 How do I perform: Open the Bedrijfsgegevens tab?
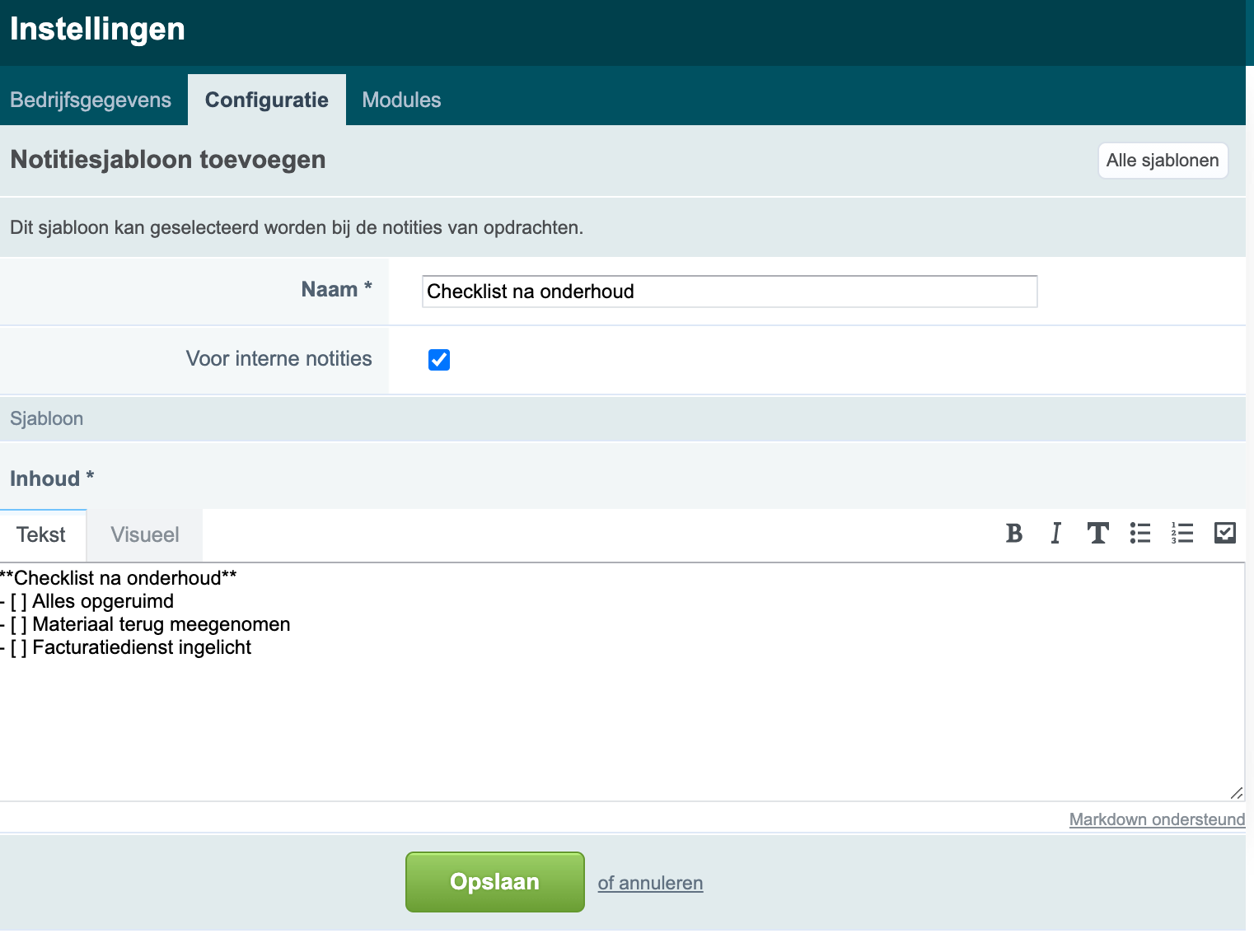91,100
